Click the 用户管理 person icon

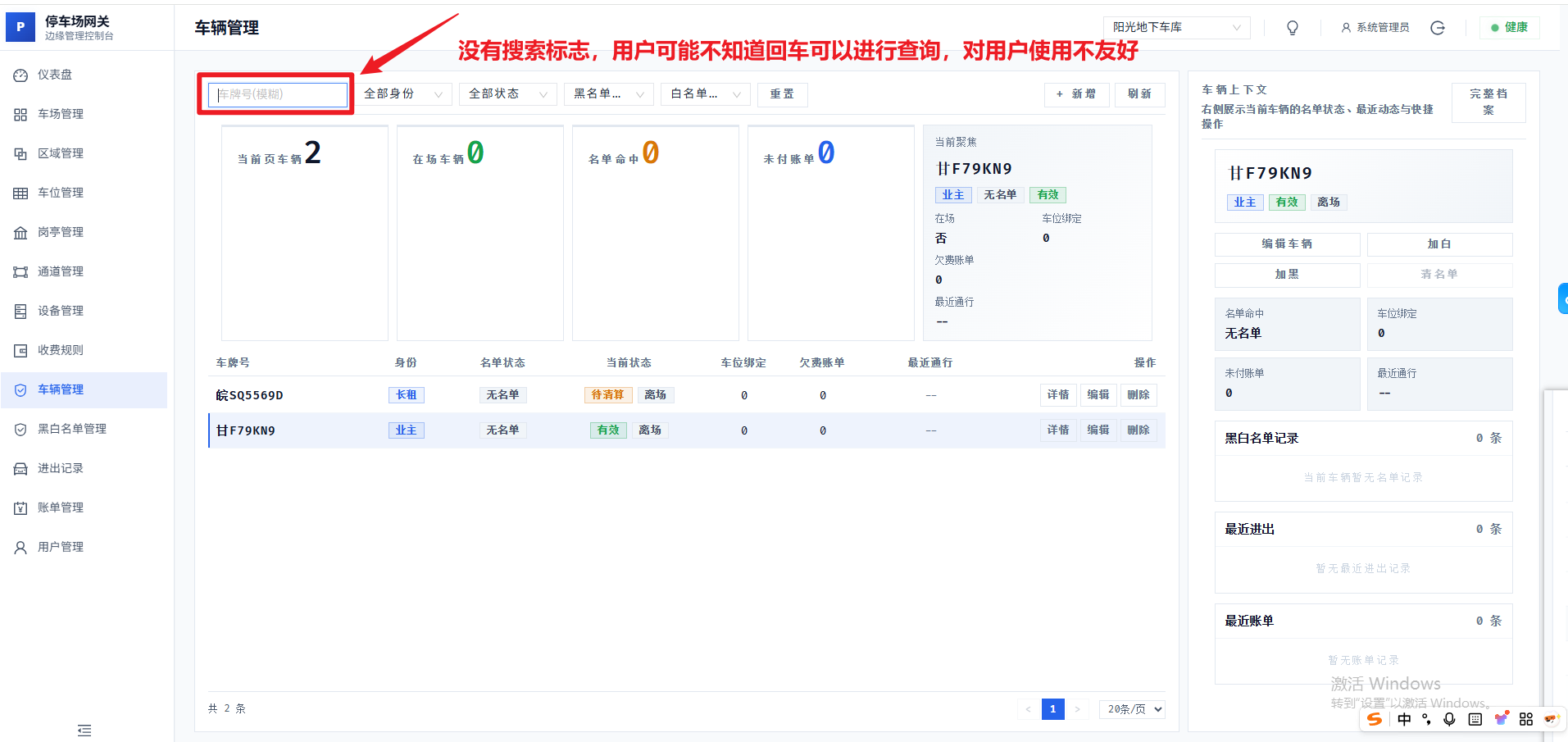(20, 548)
